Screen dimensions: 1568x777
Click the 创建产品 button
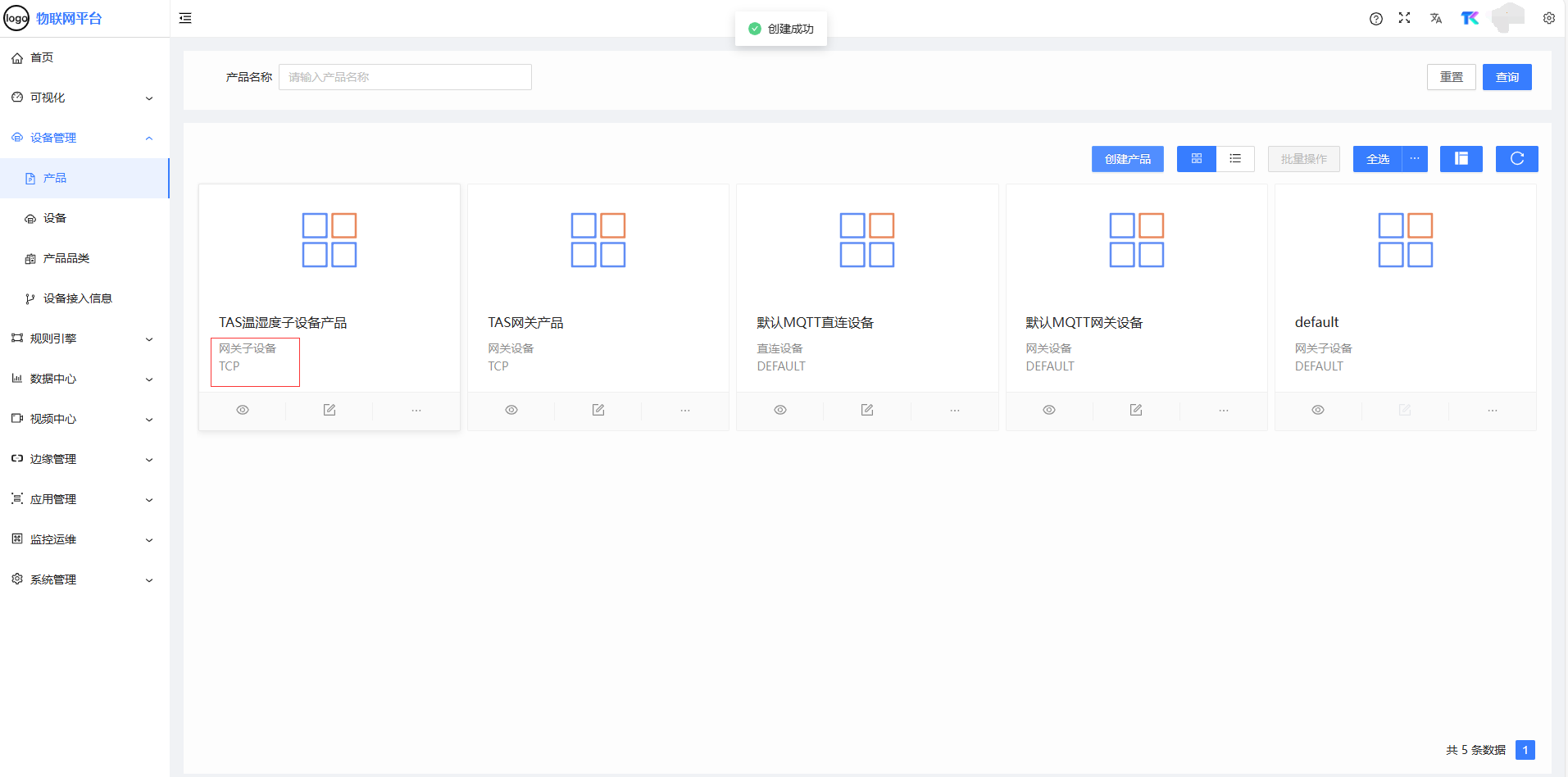[x=1127, y=159]
